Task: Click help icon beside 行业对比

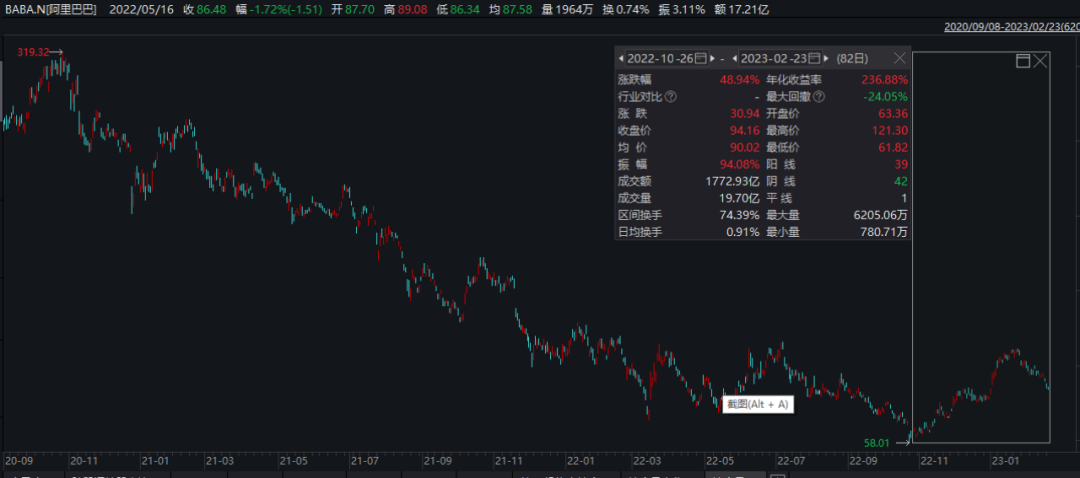Action: (x=670, y=97)
